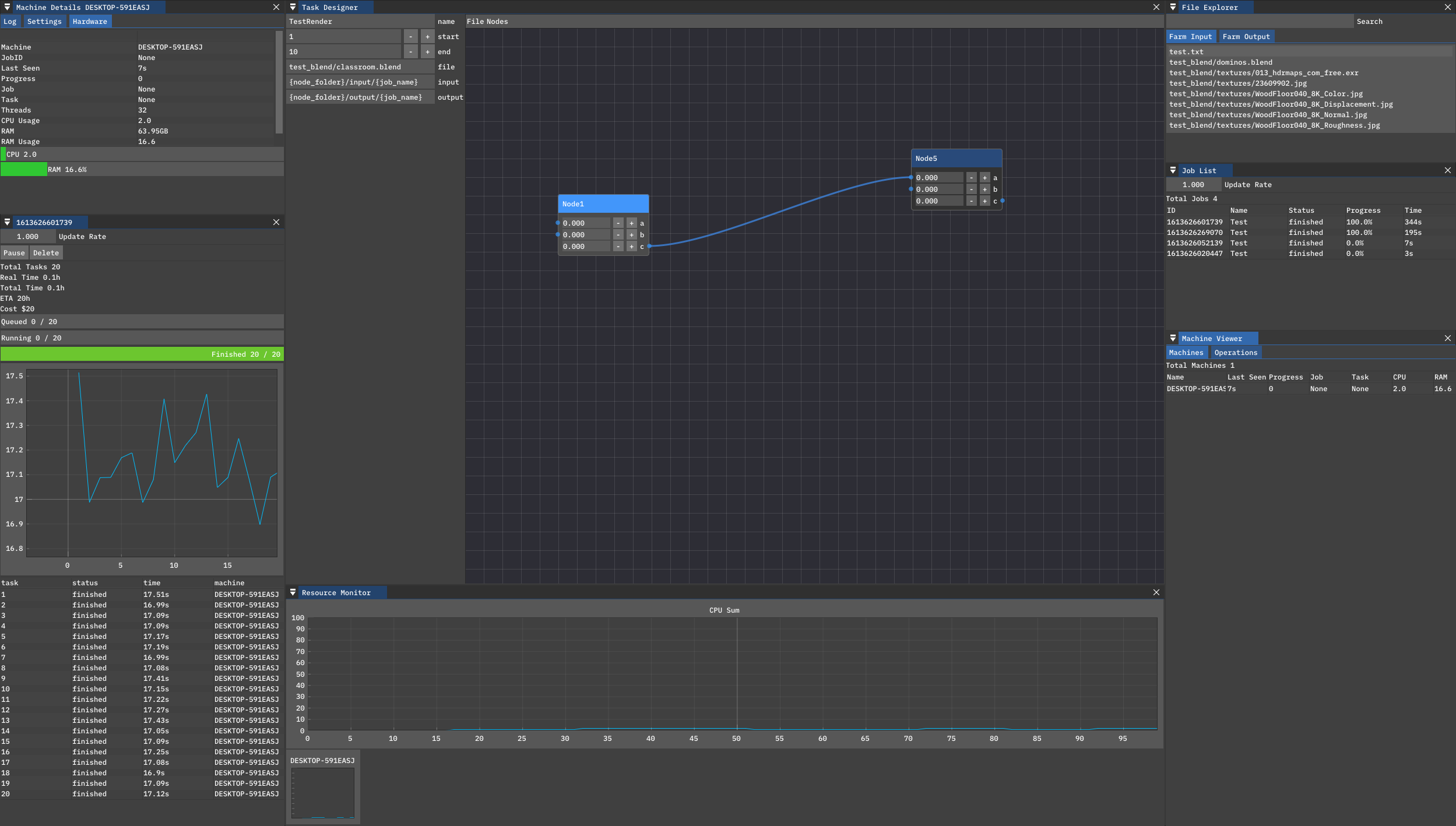1456x826 pixels.
Task: Collapse the File Explorer panel arrow
Action: pos(1173,7)
